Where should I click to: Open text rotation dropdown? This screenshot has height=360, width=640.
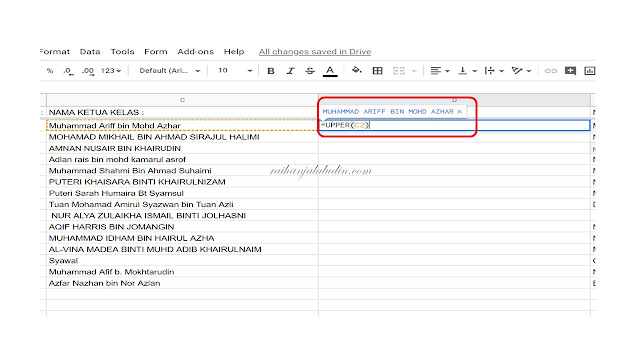[x=521, y=71]
